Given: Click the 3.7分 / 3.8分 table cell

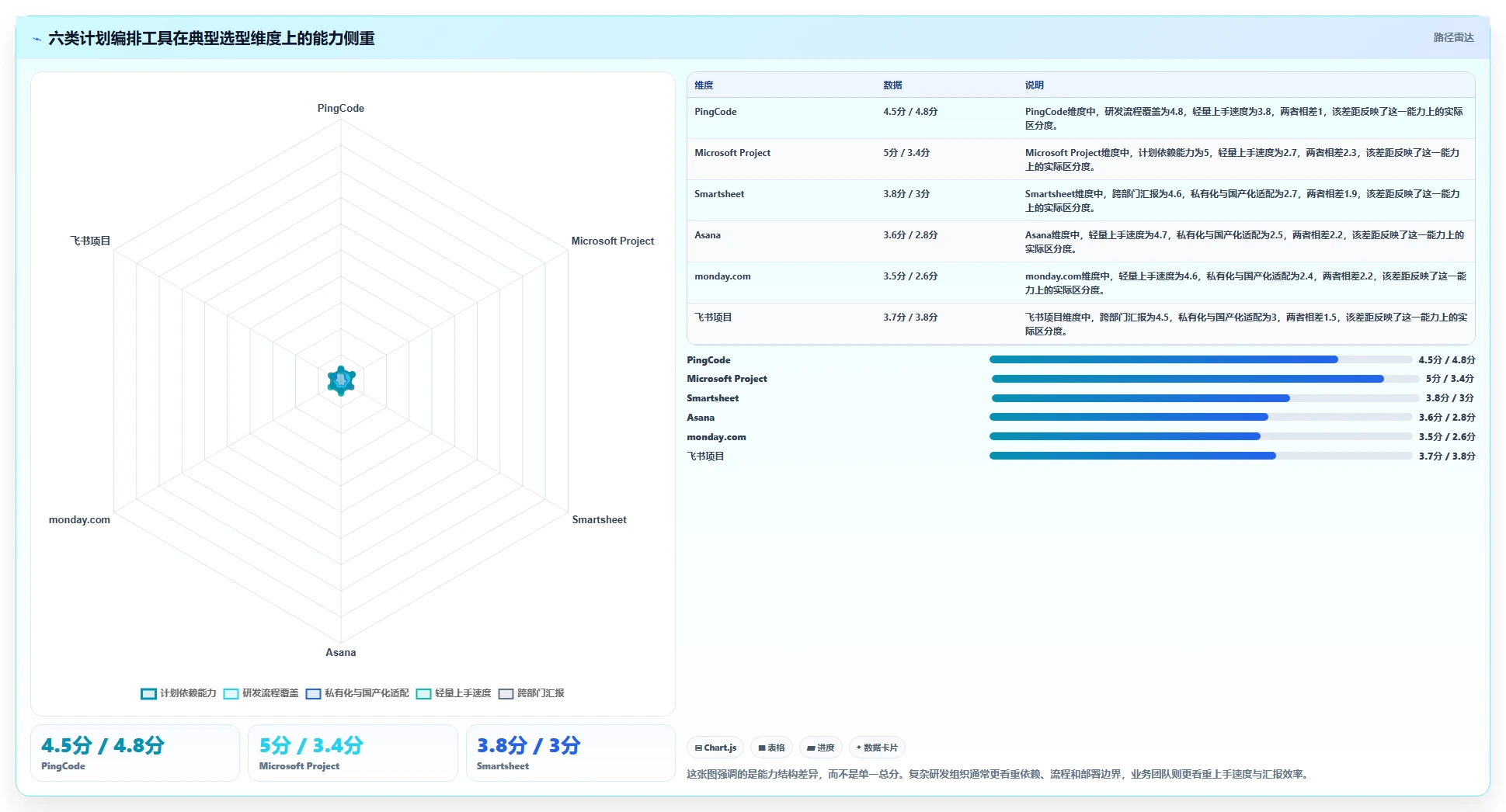Looking at the screenshot, I should click(910, 318).
